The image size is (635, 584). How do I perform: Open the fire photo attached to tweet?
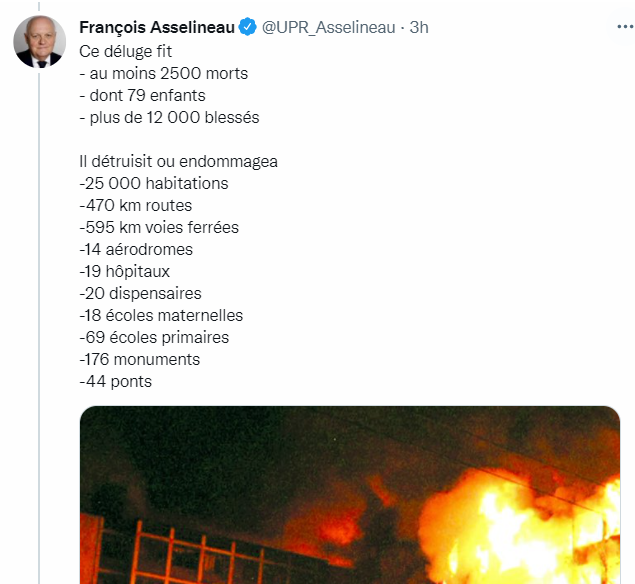point(349,495)
